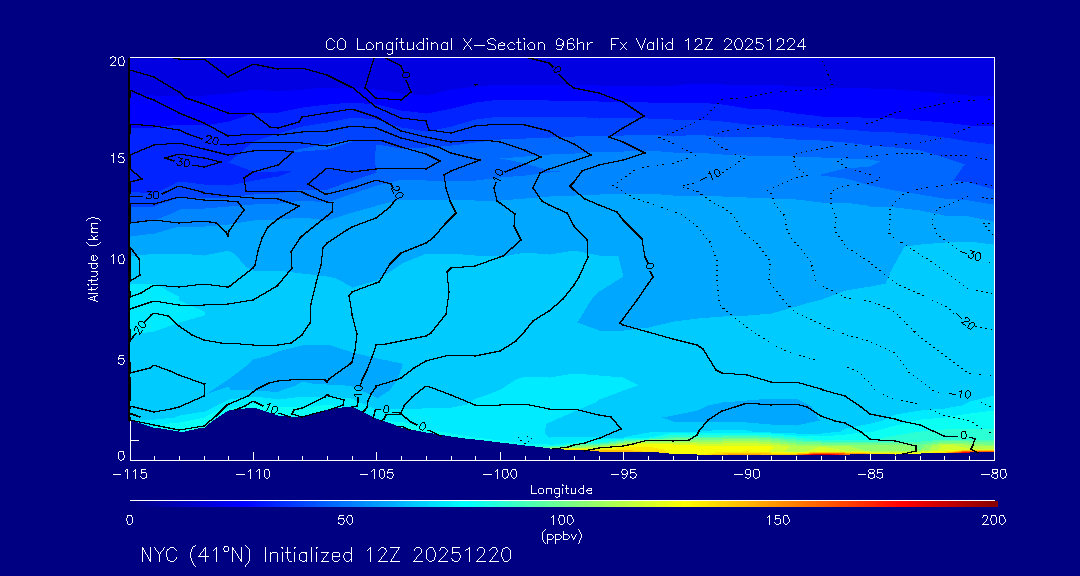Click the 50 value on the colorbar
Viewport: 1080px width, 576px height.
click(x=345, y=520)
